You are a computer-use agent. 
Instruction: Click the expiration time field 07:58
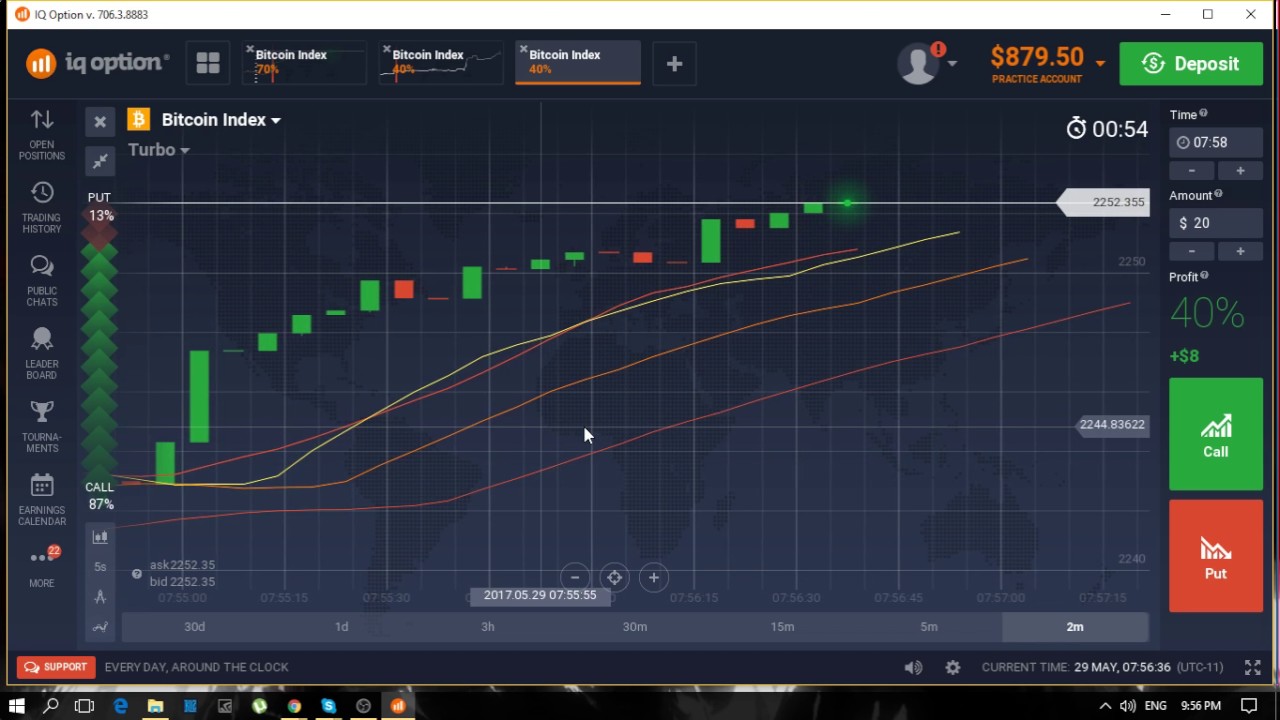pyautogui.click(x=1216, y=142)
